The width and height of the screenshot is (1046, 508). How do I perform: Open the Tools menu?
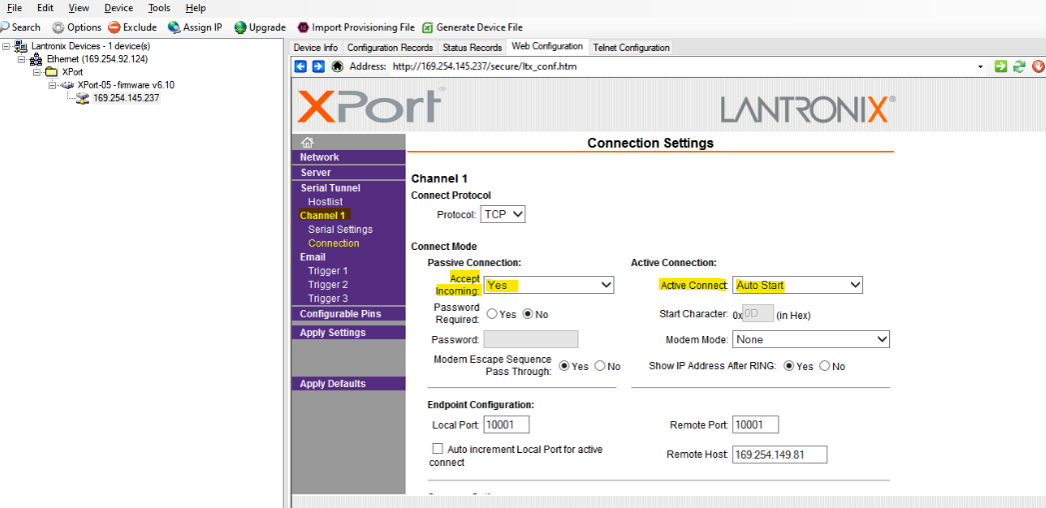[159, 8]
